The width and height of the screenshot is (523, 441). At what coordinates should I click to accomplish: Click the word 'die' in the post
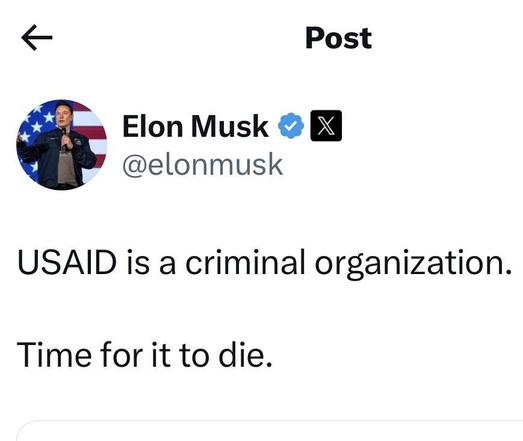pyautogui.click(x=242, y=355)
